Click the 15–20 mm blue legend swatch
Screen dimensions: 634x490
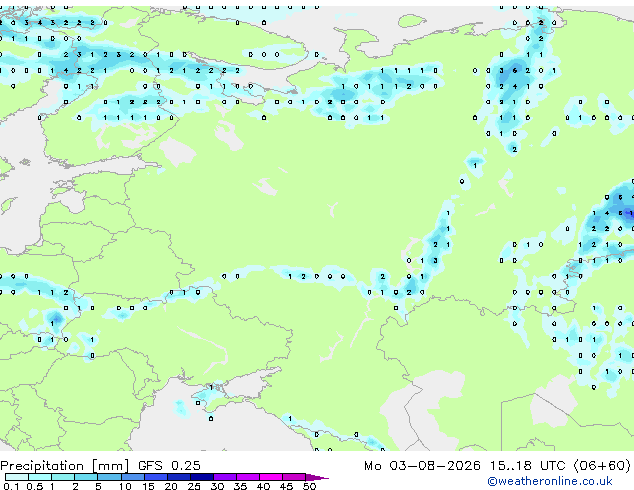tap(156, 477)
